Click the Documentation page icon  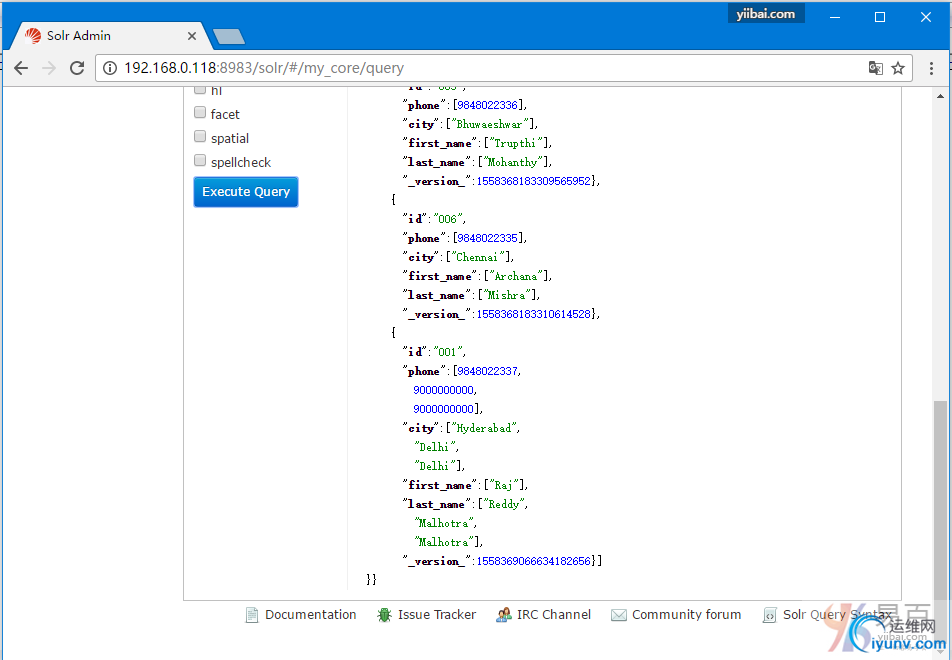click(x=251, y=615)
